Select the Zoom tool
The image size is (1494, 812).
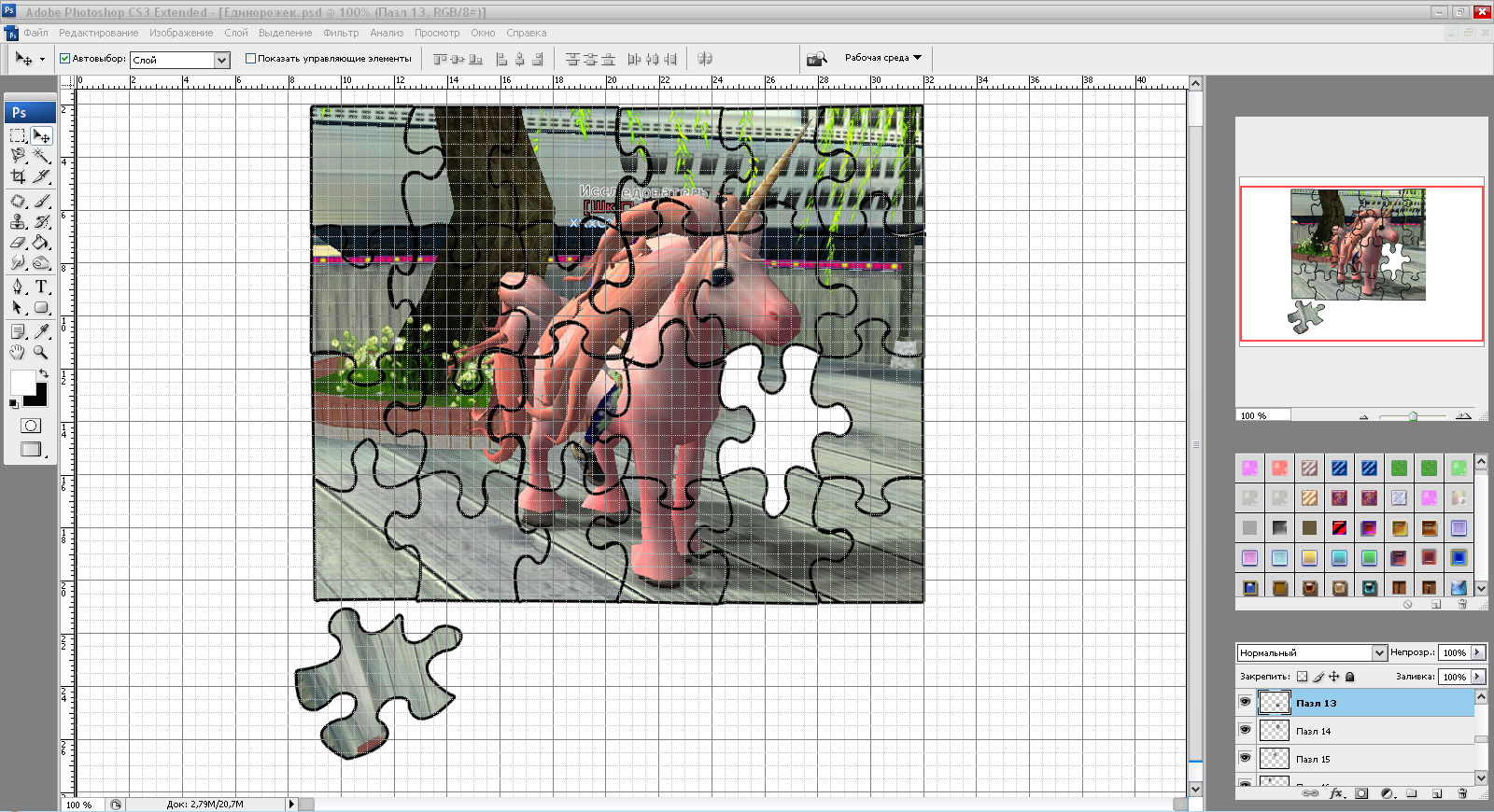pyautogui.click(x=41, y=352)
